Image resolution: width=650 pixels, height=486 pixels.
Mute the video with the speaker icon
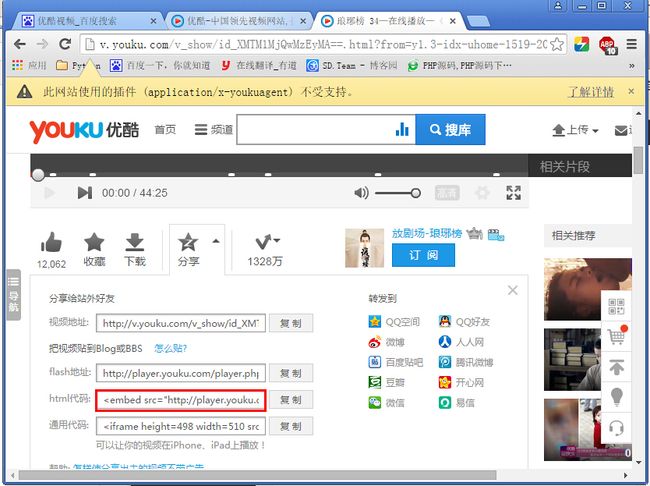point(361,193)
